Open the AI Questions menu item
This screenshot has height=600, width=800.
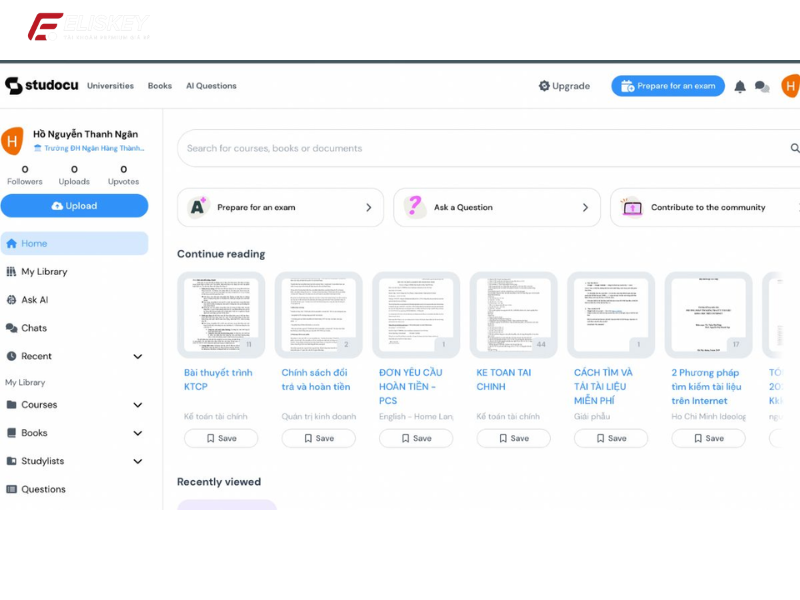tap(211, 86)
